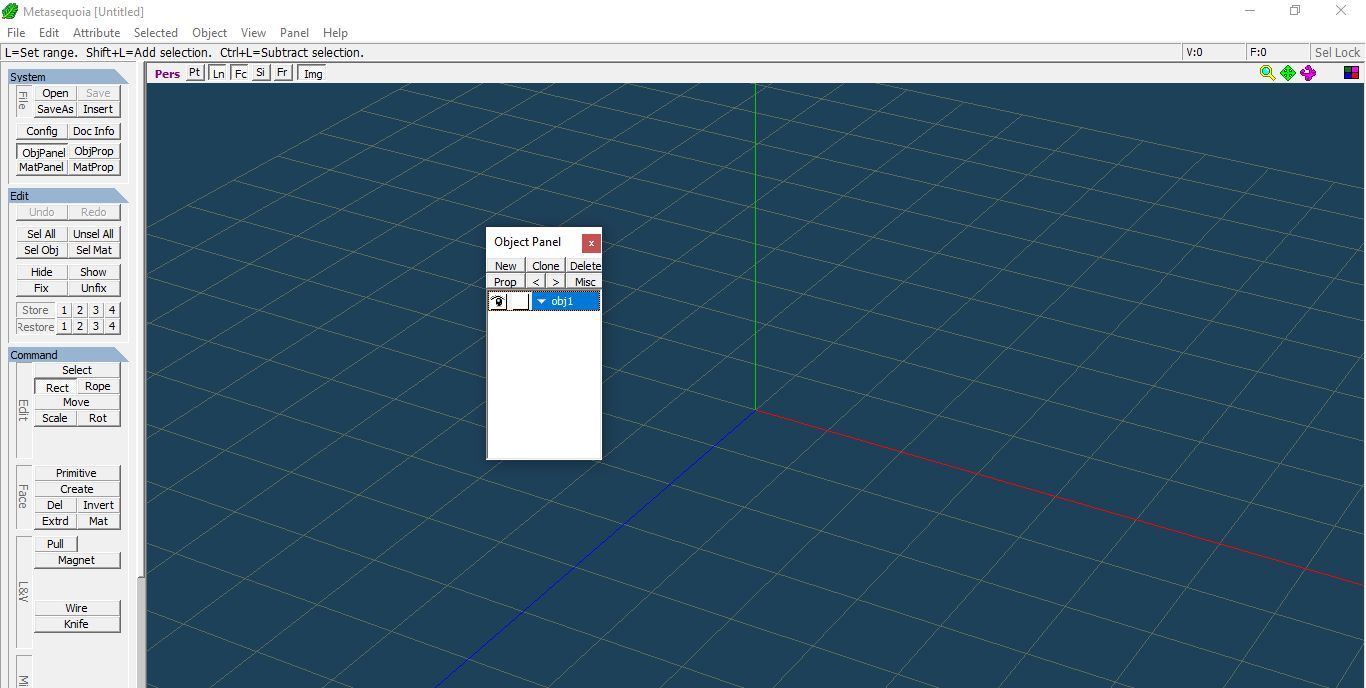
Task: Click the Magnet command button
Action: 77,561
